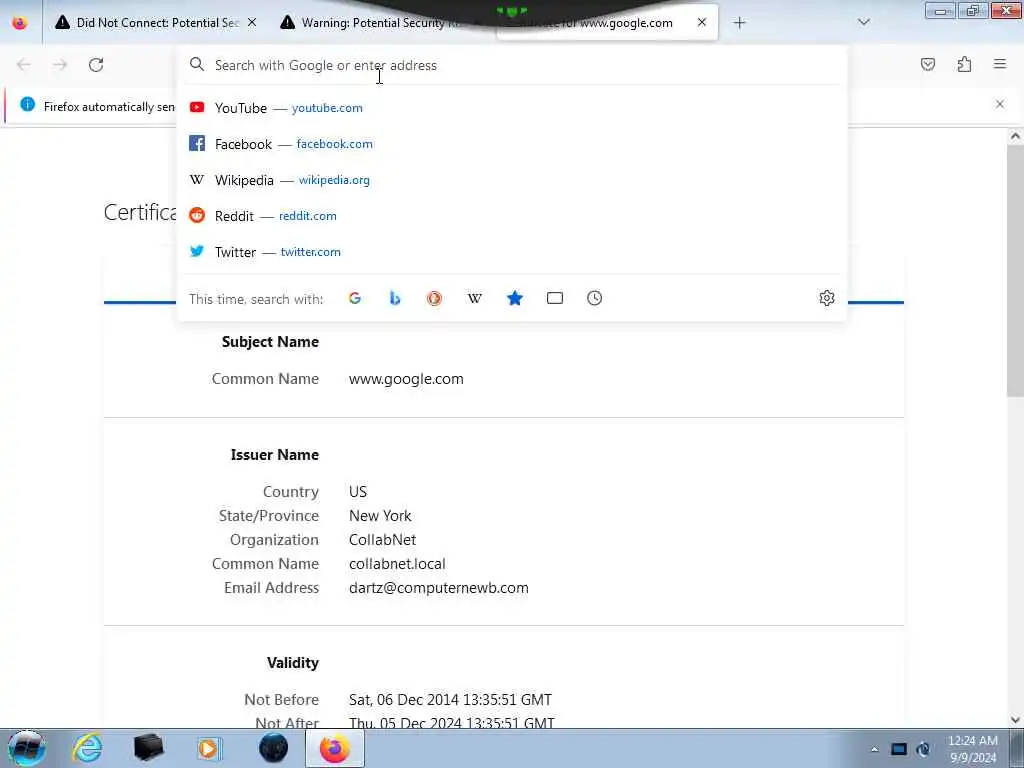Image resolution: width=1024 pixels, height=768 pixels.
Task: Click the 'New York' state value
Action: [380, 515]
